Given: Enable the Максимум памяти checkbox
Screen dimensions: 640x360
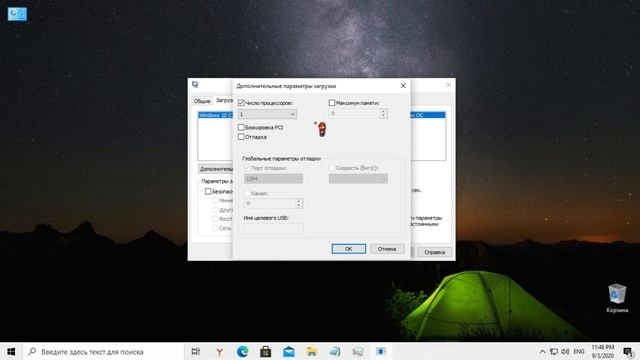Looking at the screenshot, I should [332, 103].
